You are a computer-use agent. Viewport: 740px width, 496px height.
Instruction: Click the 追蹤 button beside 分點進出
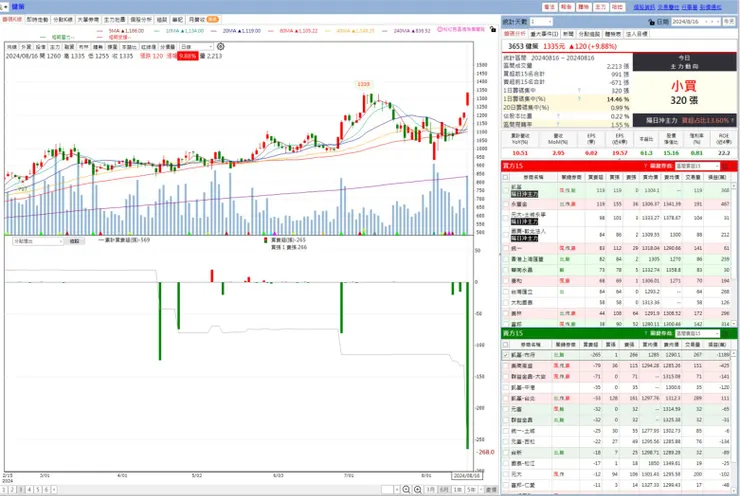tap(75, 241)
